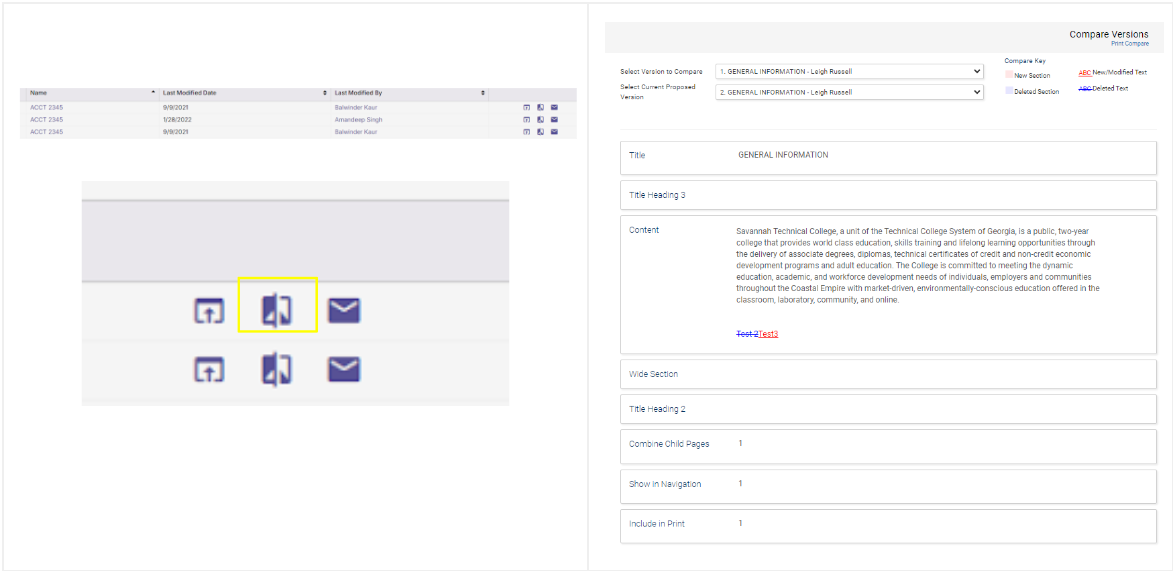The height and width of the screenshot is (571, 1173).
Task: Click the Deleted Section lavender swatch
Action: (1008, 91)
